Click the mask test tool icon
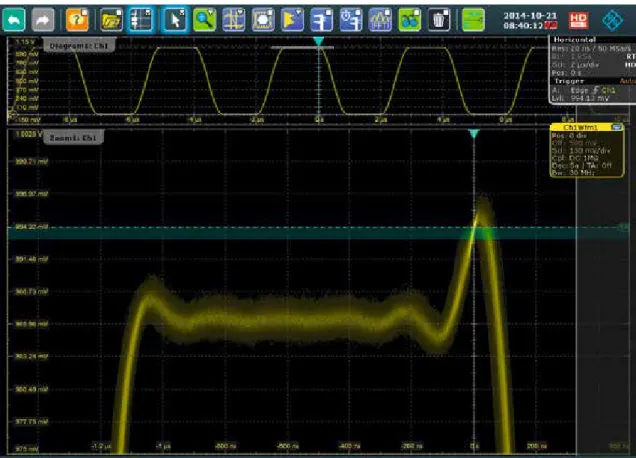 pos(263,19)
